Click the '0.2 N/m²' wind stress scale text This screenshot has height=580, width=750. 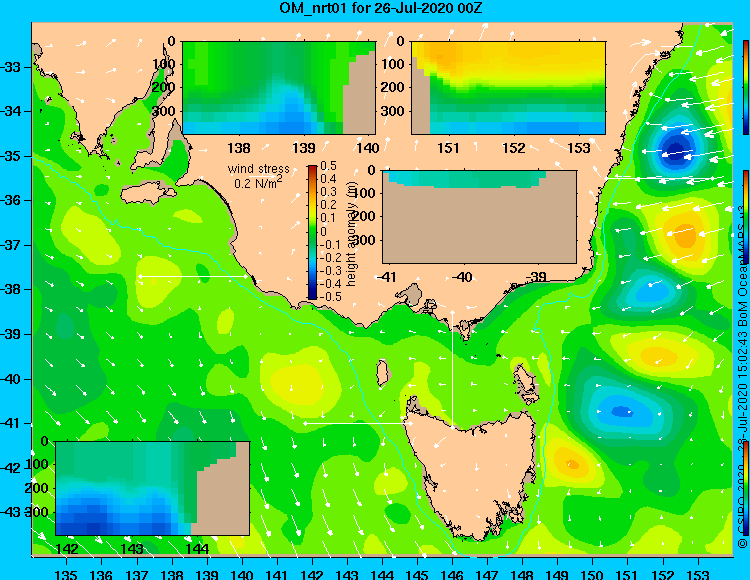258,182
